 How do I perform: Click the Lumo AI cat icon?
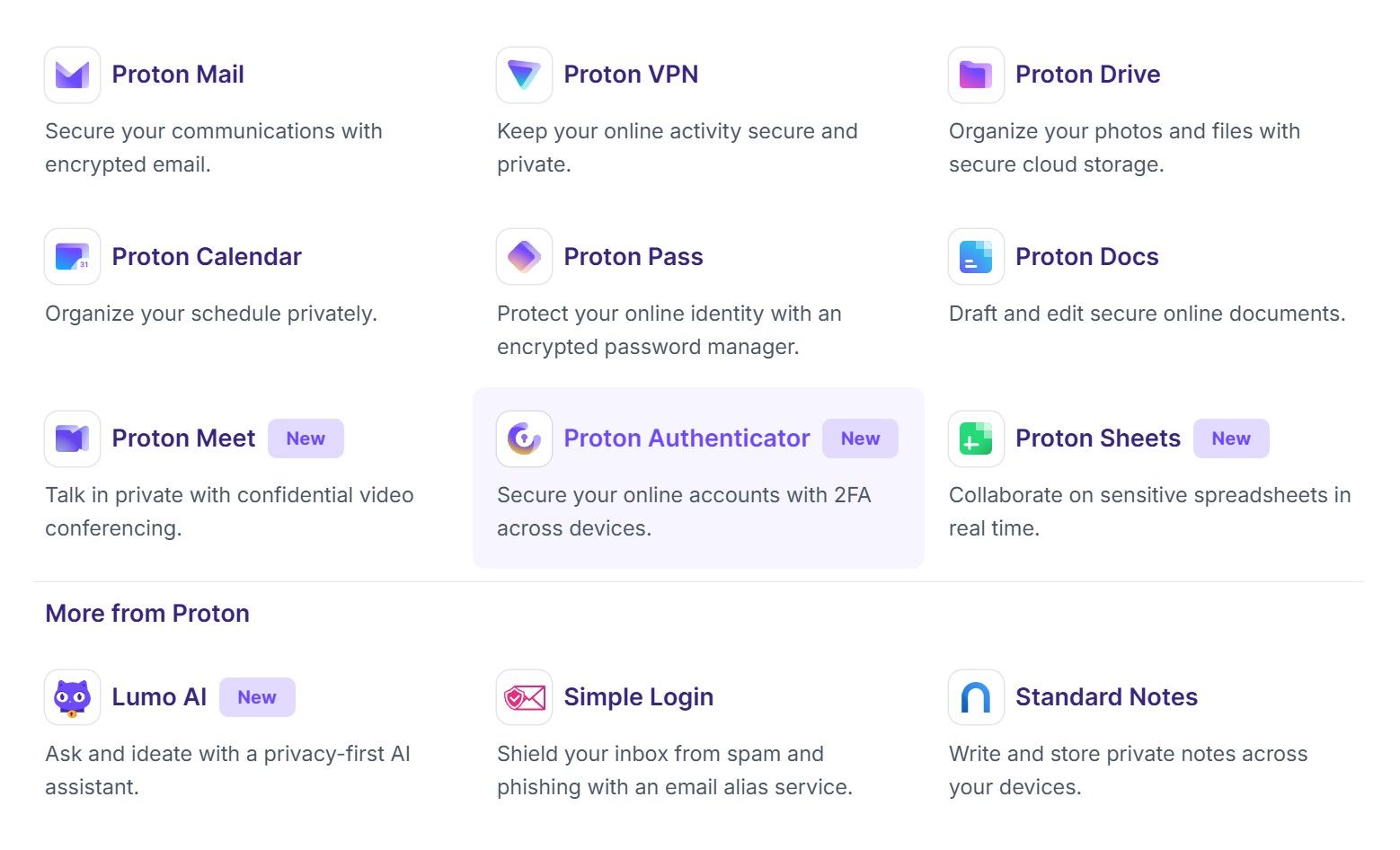[72, 697]
